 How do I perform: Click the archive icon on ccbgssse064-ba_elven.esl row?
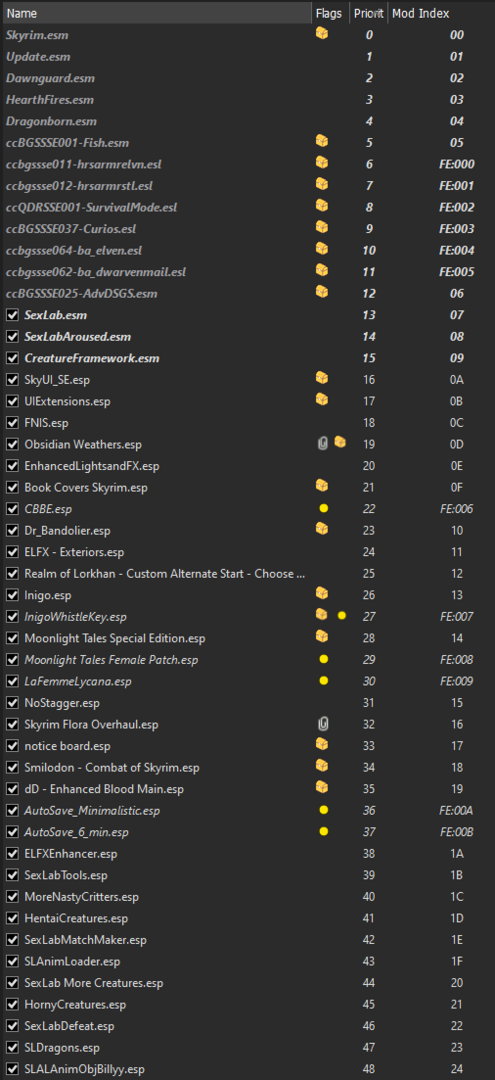(322, 249)
